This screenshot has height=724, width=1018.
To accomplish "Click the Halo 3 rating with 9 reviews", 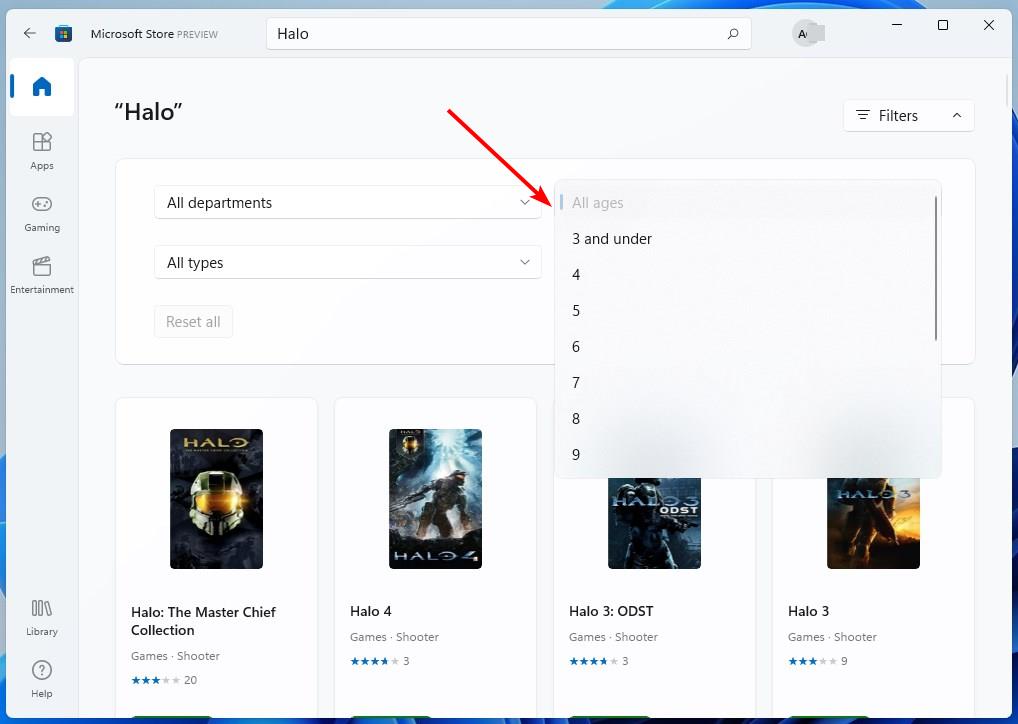I will [817, 661].
